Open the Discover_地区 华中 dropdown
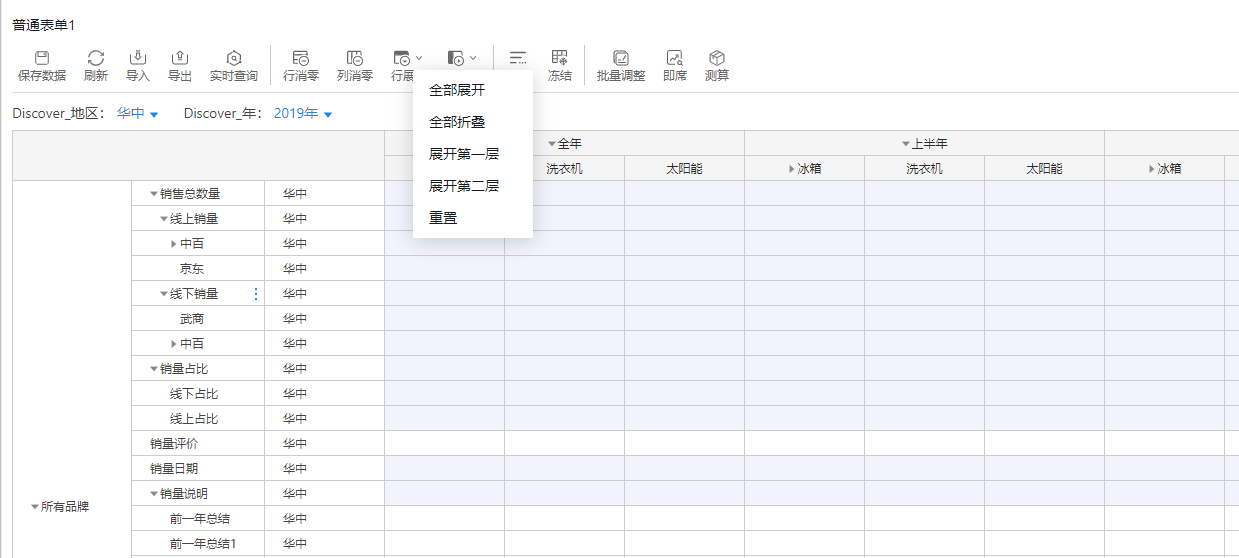The width and height of the screenshot is (1239, 558). 138,114
